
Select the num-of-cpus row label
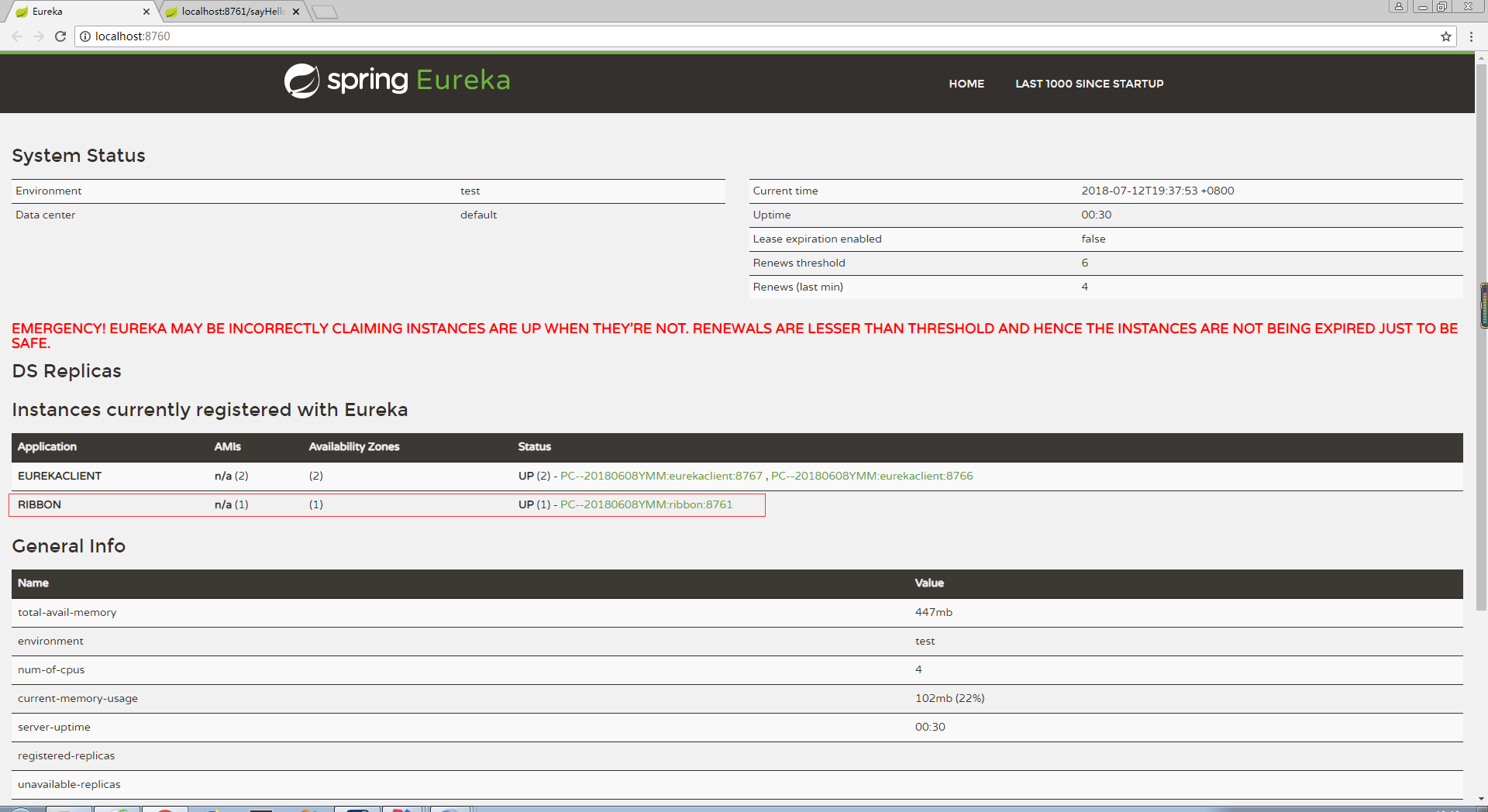pyautogui.click(x=51, y=669)
